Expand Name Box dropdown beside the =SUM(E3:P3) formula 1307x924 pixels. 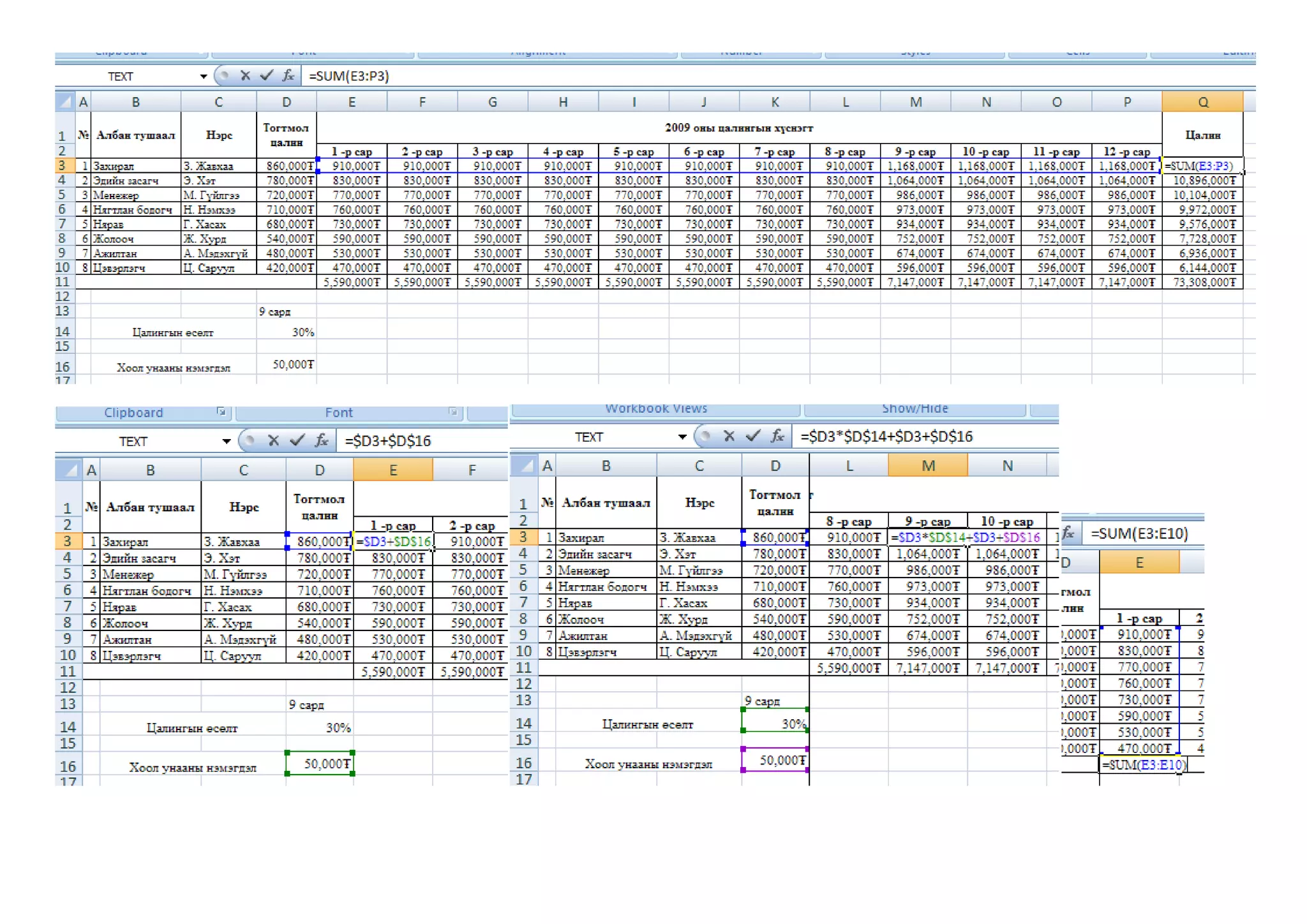203,77
